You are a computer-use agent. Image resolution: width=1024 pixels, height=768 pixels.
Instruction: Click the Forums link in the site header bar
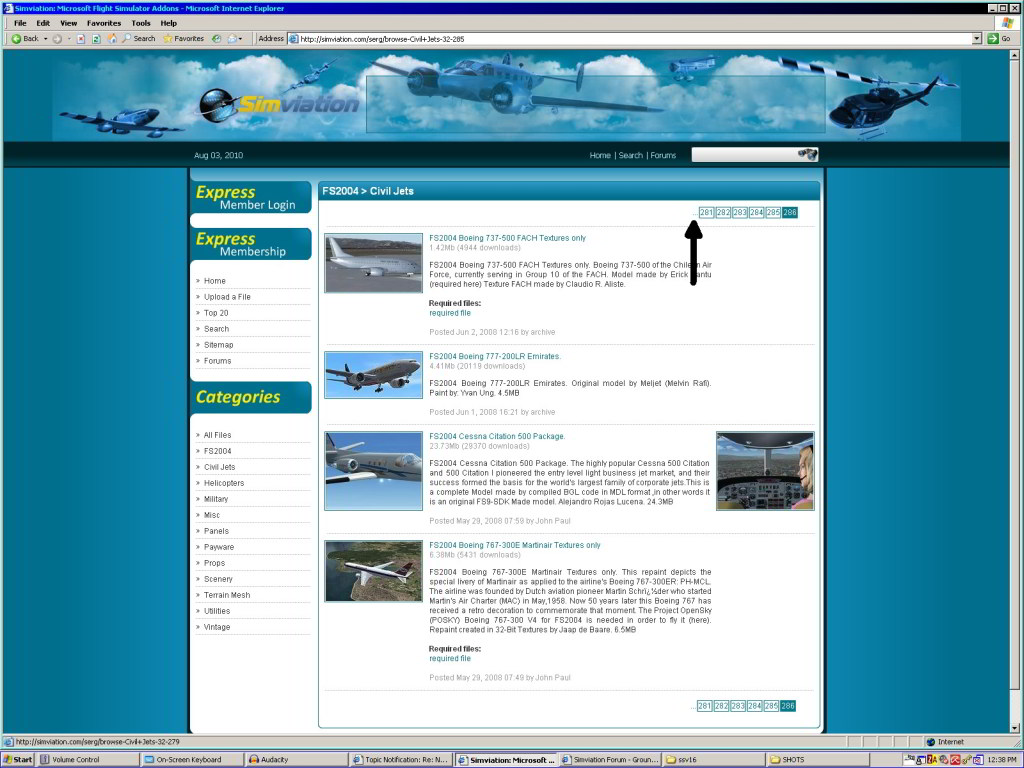[663, 155]
